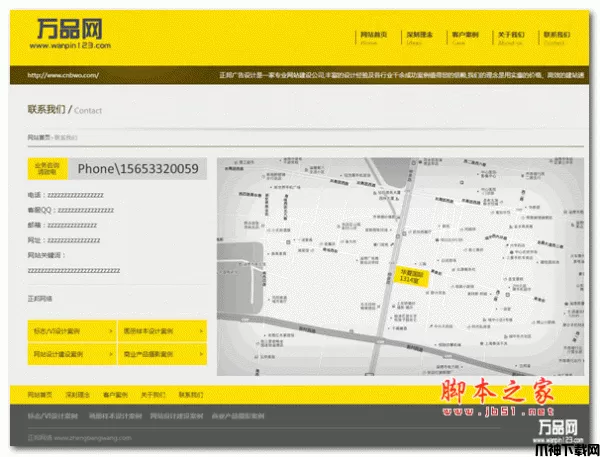Click the 邮箱 placeholder line
This screenshot has height=457, width=600.
(x=62, y=225)
